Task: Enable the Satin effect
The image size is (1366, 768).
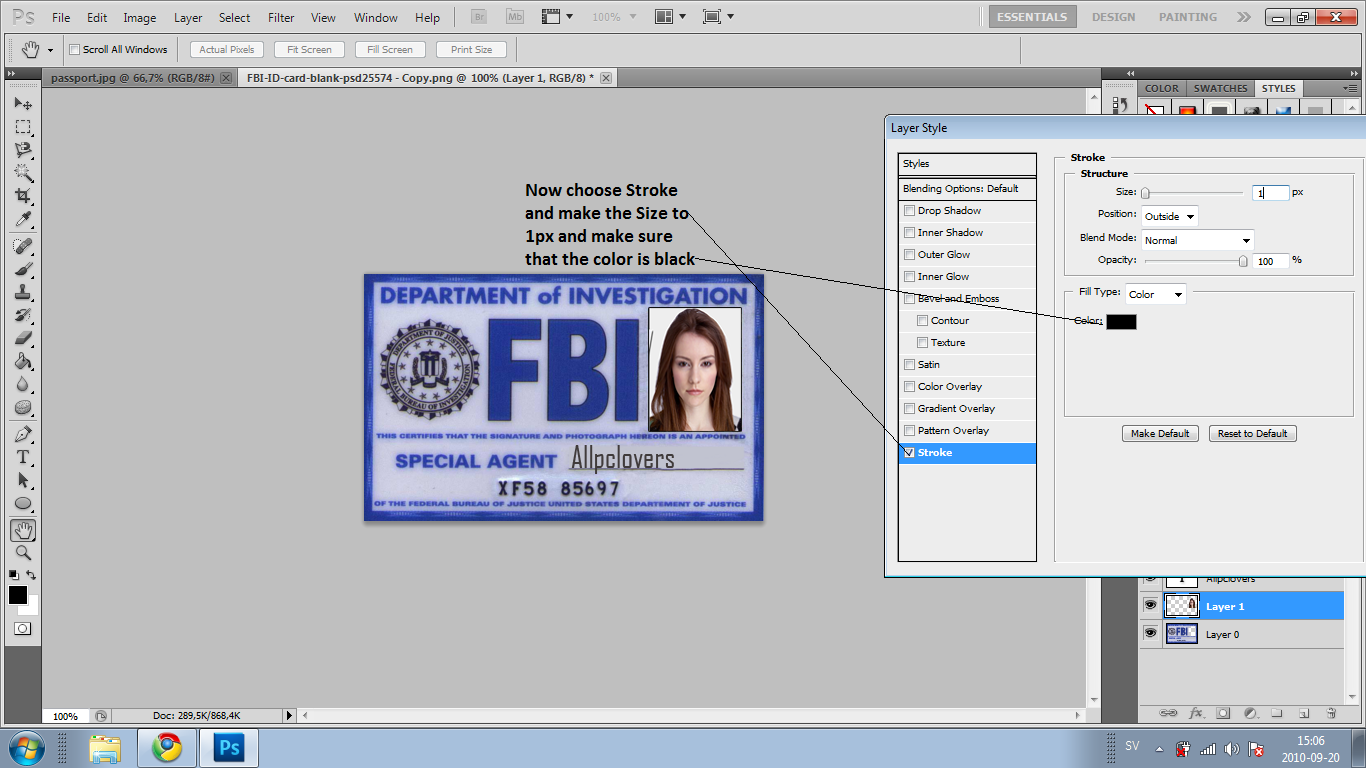Action: [909, 365]
